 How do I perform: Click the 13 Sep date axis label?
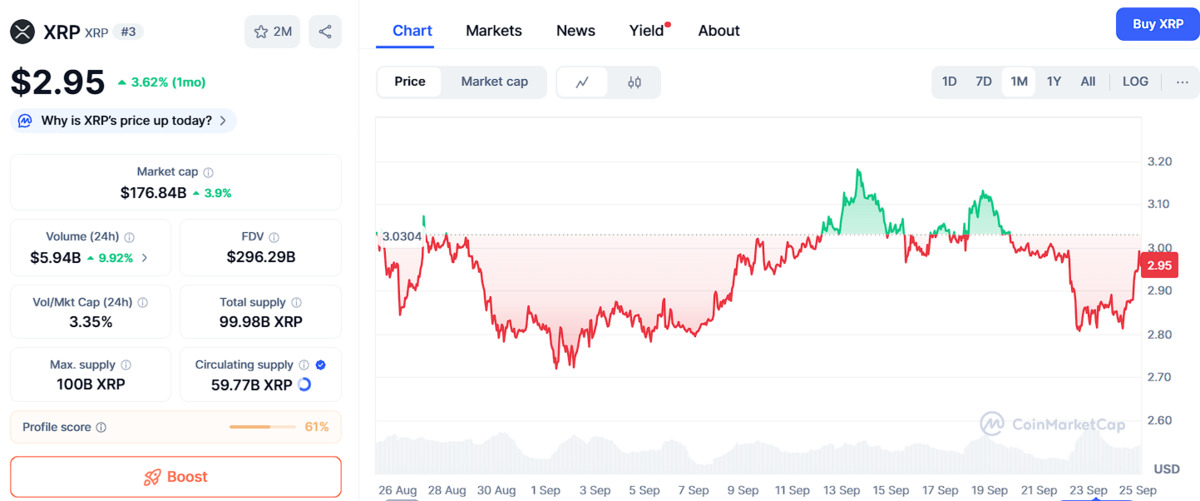point(841,490)
